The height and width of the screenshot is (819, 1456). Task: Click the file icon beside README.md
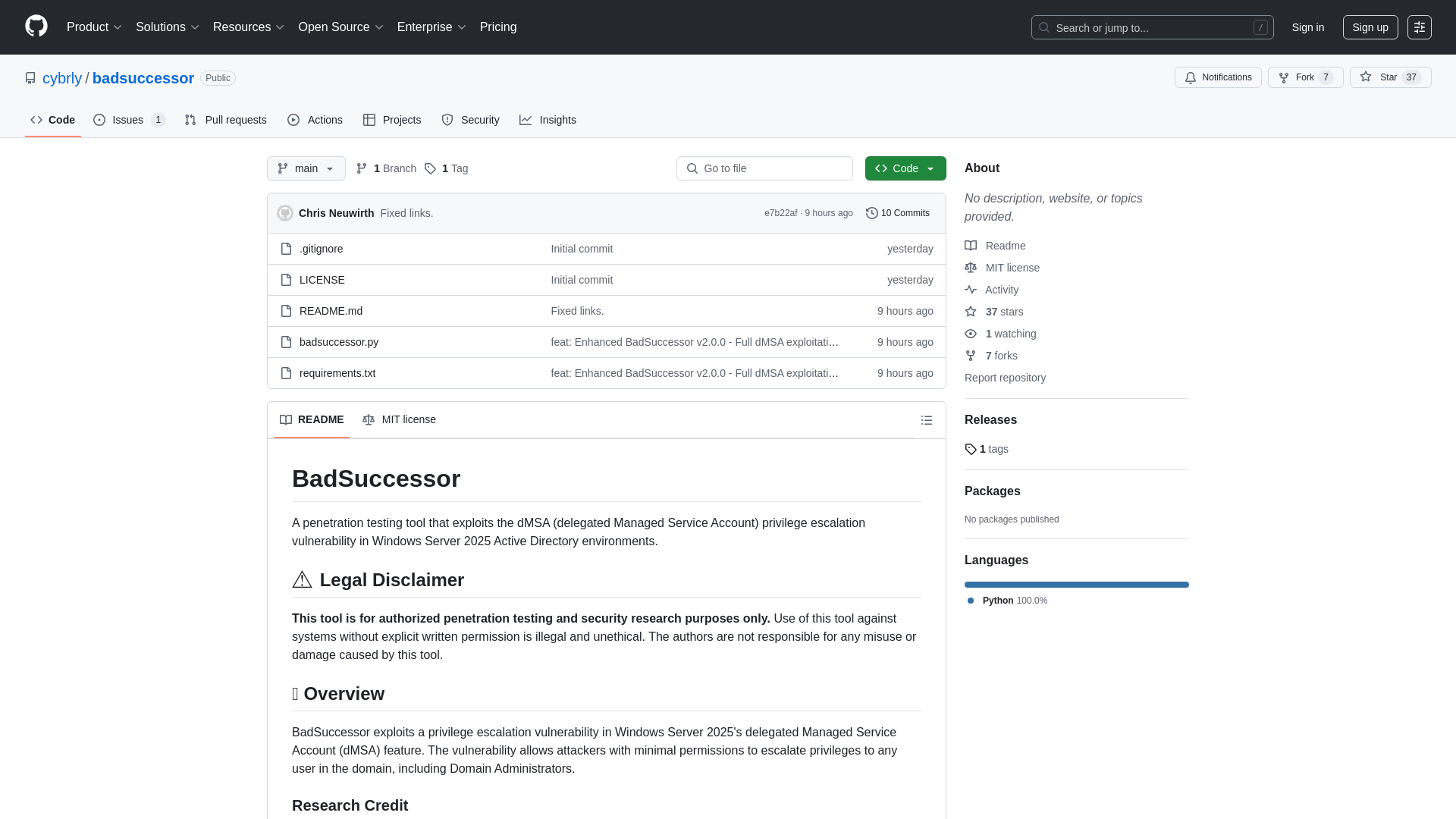click(x=286, y=311)
